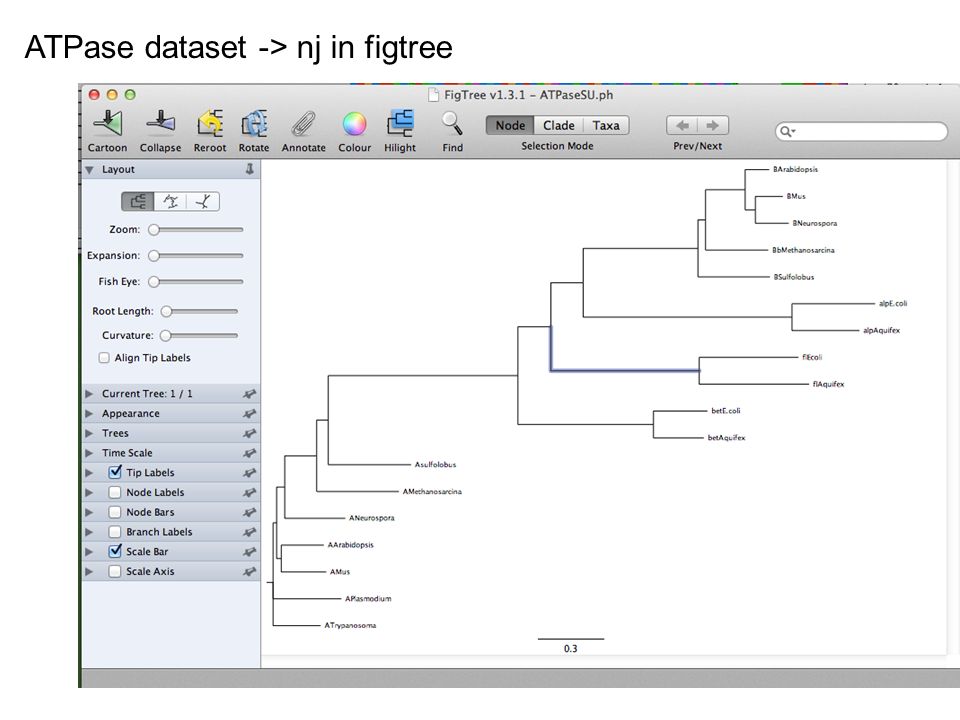The image size is (960, 720).
Task: Select the AMethanosarcina tip label
Action: click(432, 492)
